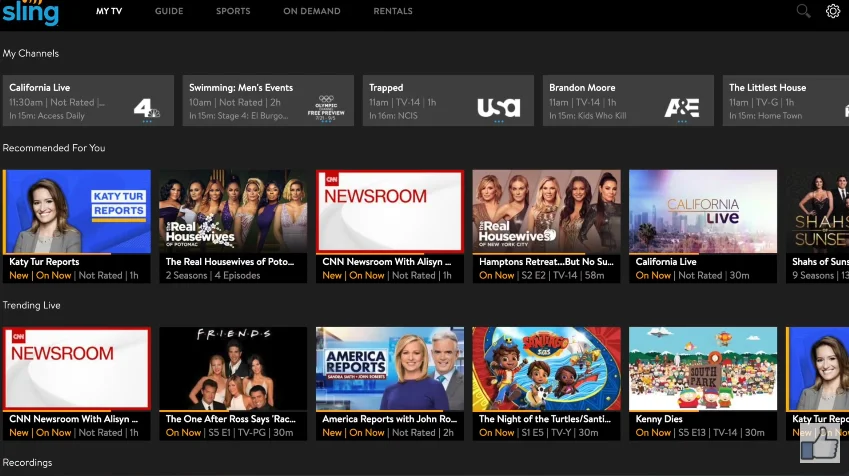The width and height of the screenshot is (849, 476).
Task: Open the settings gear icon
Action: point(833,11)
